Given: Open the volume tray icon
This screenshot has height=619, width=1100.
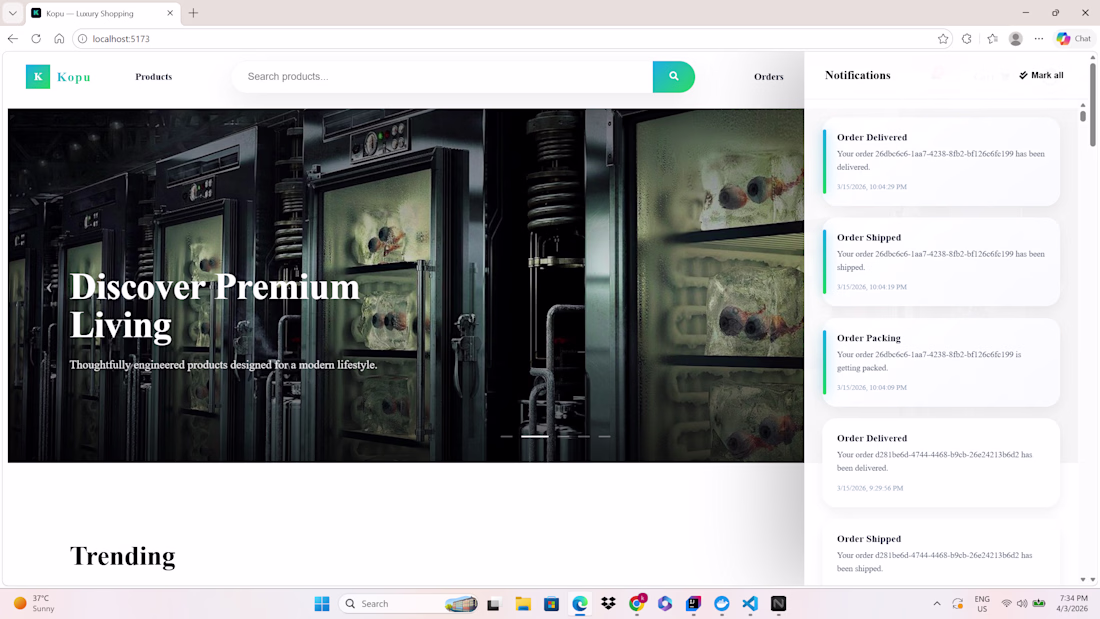Looking at the screenshot, I should [x=1022, y=604].
